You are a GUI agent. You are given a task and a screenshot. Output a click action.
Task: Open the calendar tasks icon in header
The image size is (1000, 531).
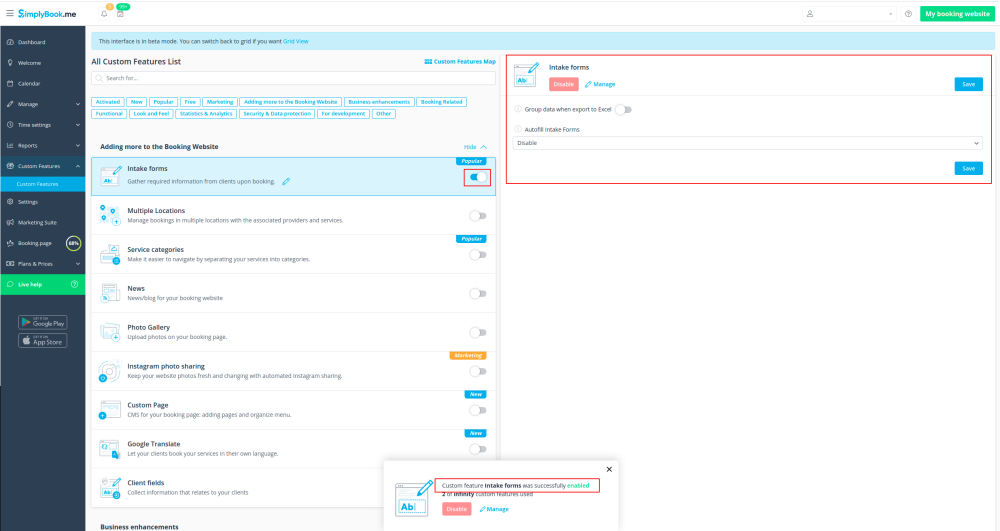121,14
